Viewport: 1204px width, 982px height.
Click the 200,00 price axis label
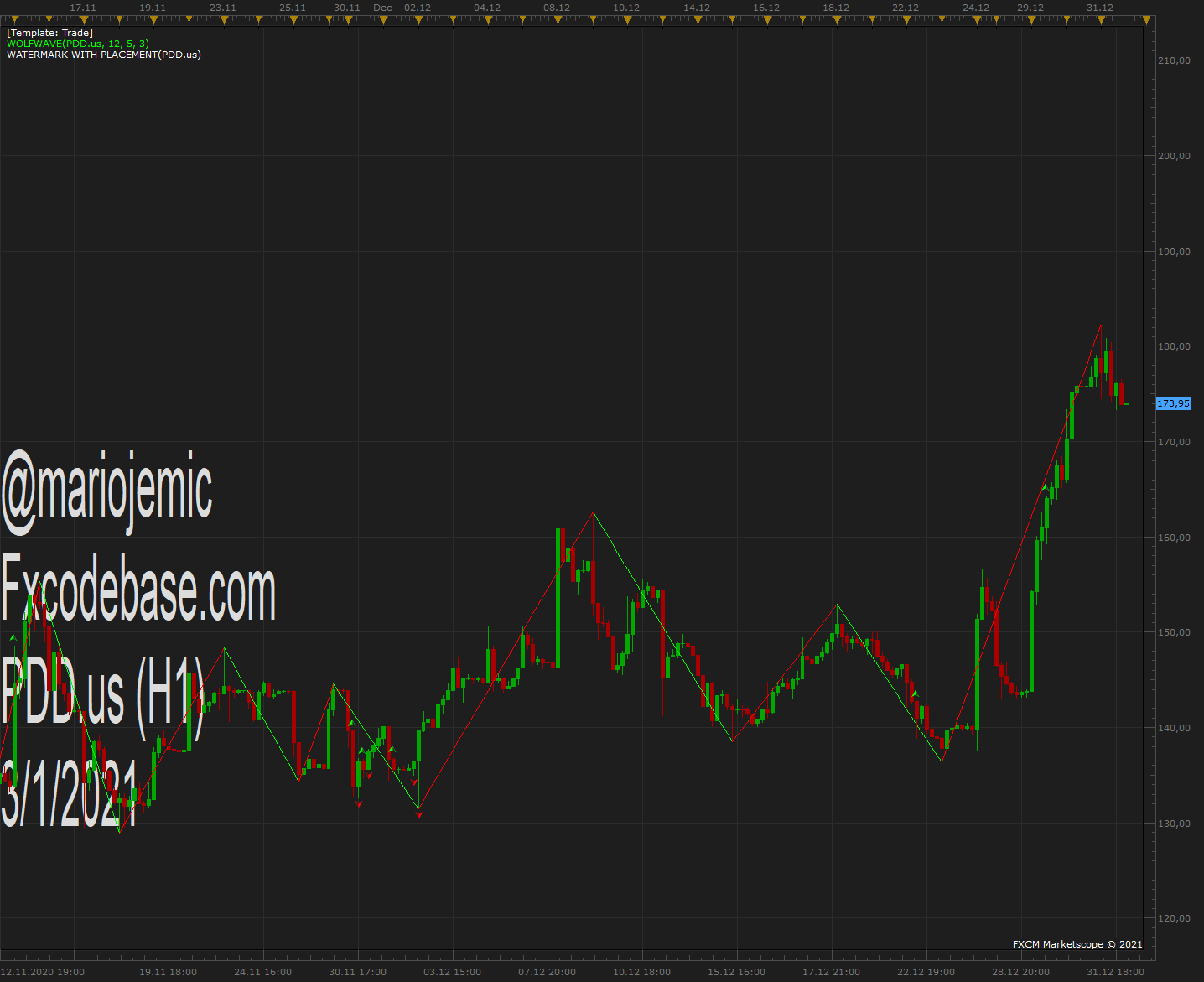pos(1174,156)
